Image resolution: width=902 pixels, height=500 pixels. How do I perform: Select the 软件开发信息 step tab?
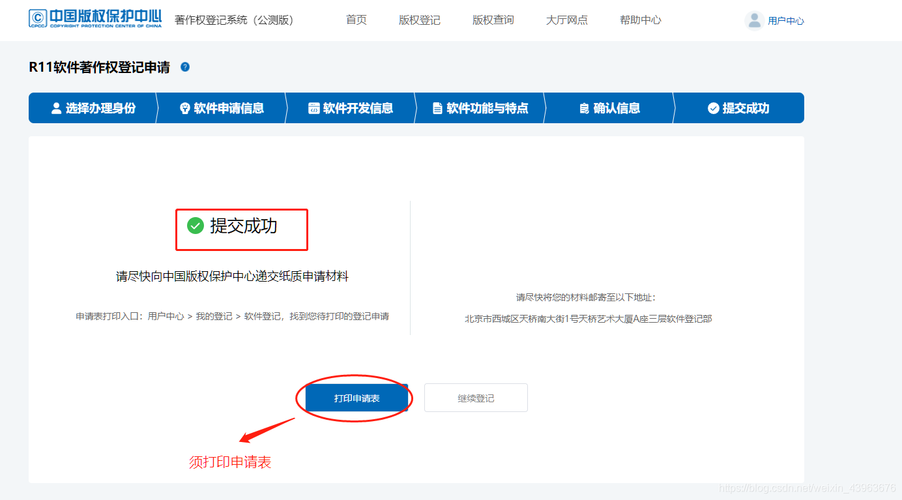(350, 108)
